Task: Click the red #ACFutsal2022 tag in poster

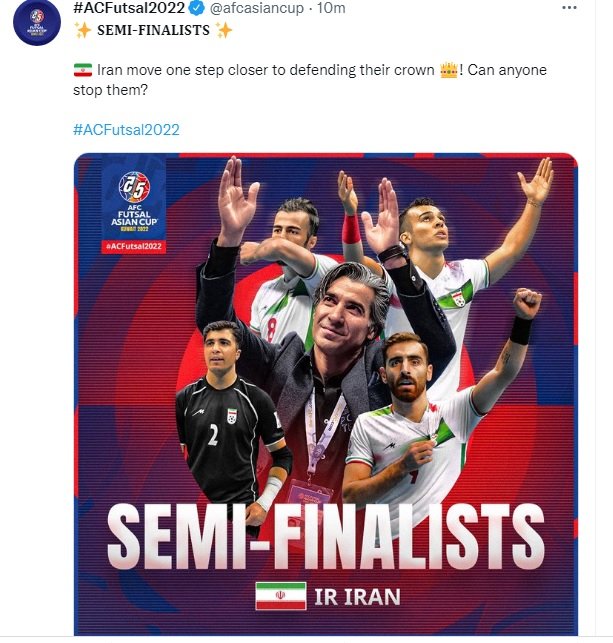Action: point(134,246)
